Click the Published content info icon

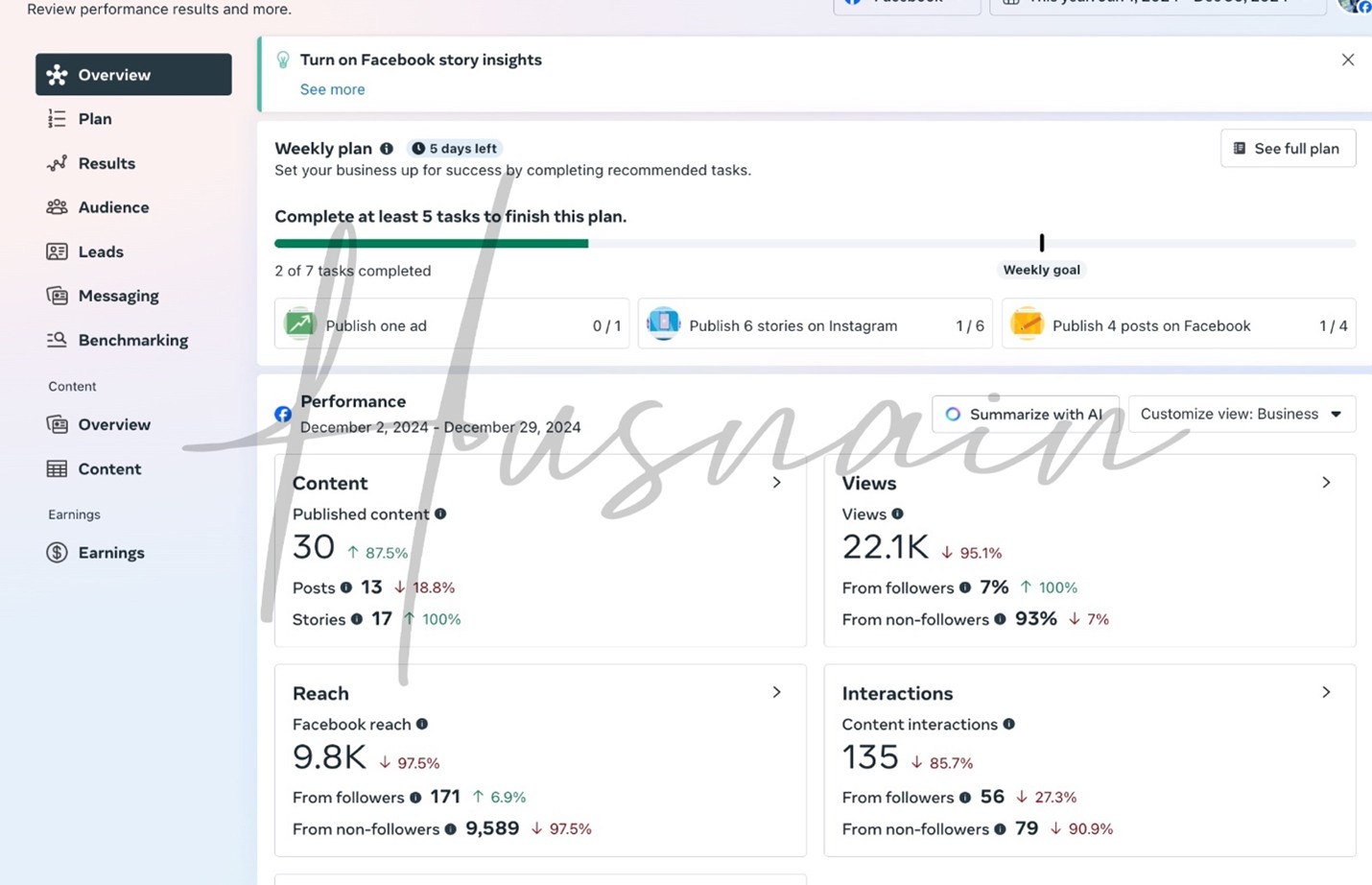440,514
